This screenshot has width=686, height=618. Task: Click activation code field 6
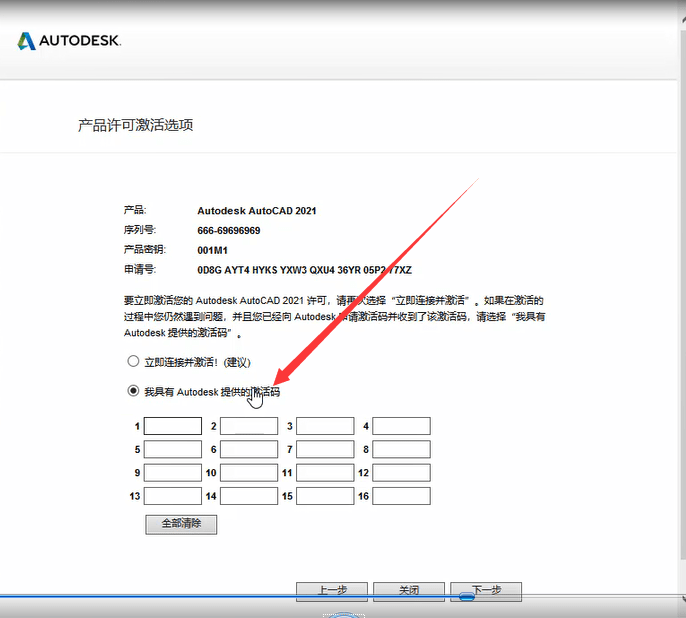[x=249, y=449]
